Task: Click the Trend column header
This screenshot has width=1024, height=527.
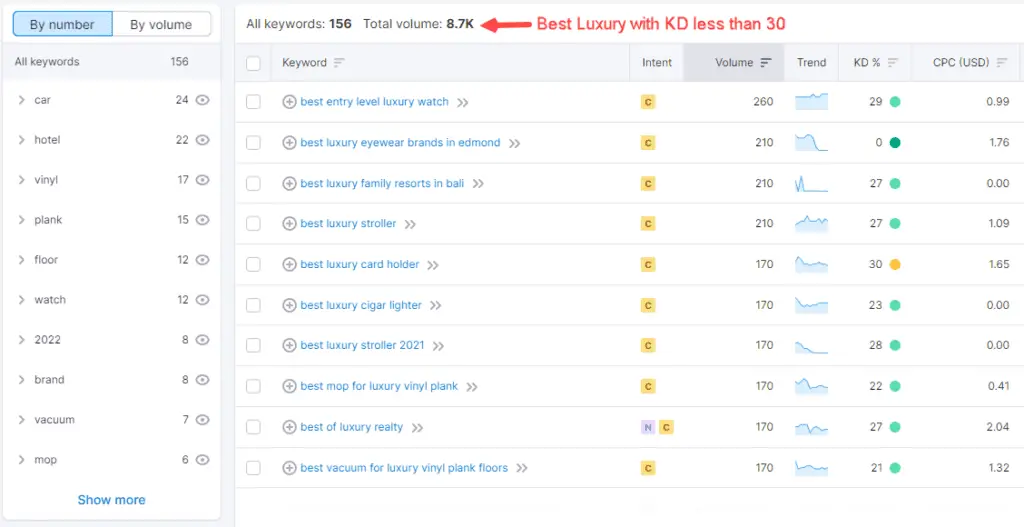Action: tap(811, 63)
